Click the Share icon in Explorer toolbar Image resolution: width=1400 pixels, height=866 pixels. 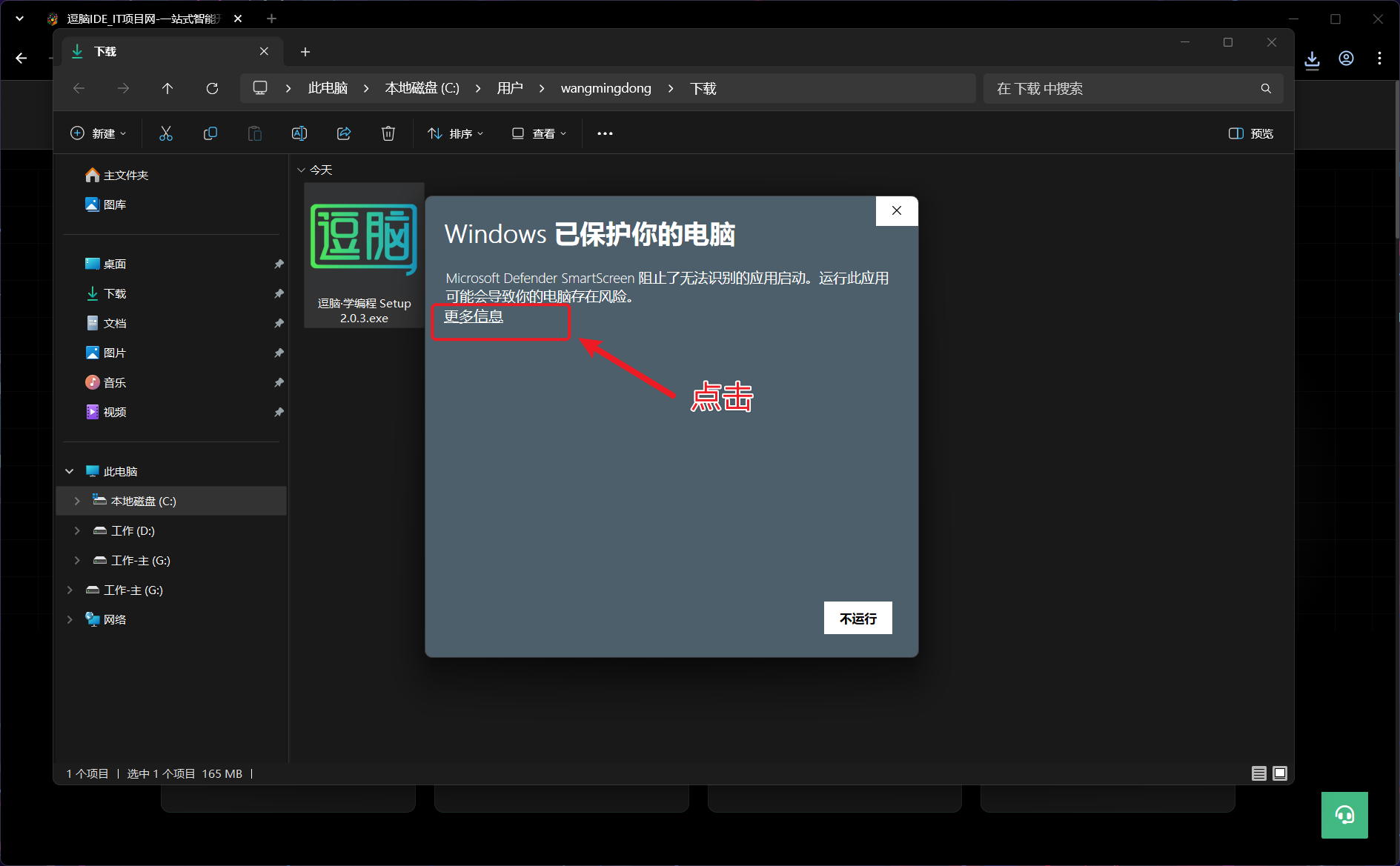click(344, 133)
